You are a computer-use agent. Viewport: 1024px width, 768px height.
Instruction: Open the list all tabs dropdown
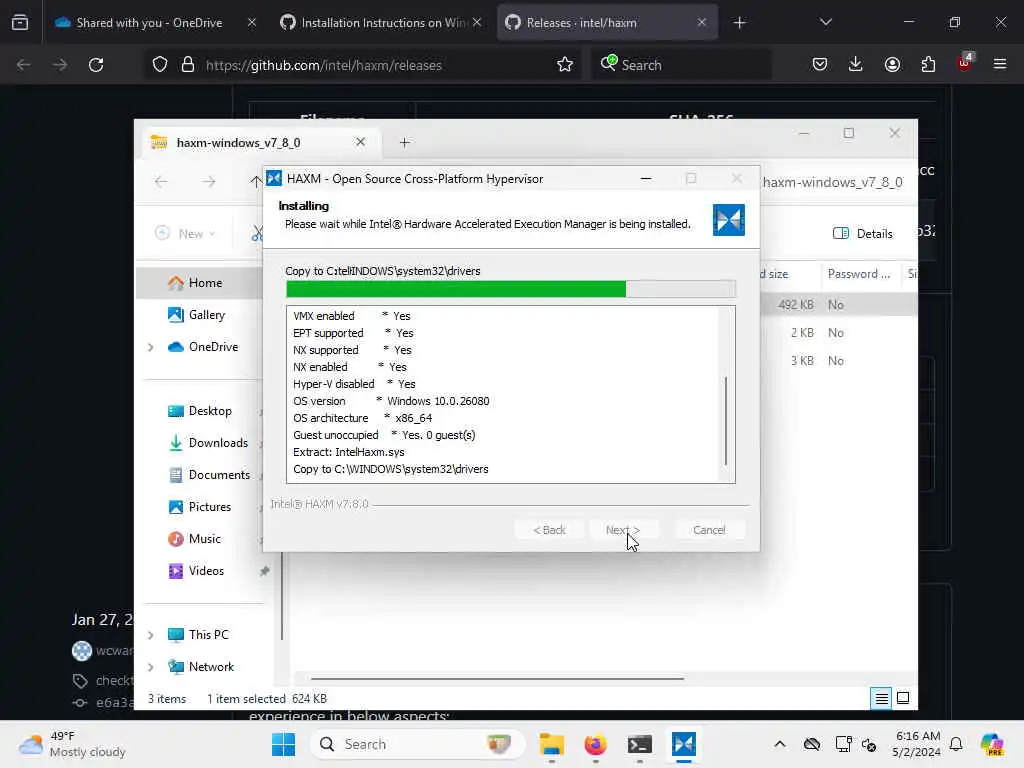click(825, 23)
